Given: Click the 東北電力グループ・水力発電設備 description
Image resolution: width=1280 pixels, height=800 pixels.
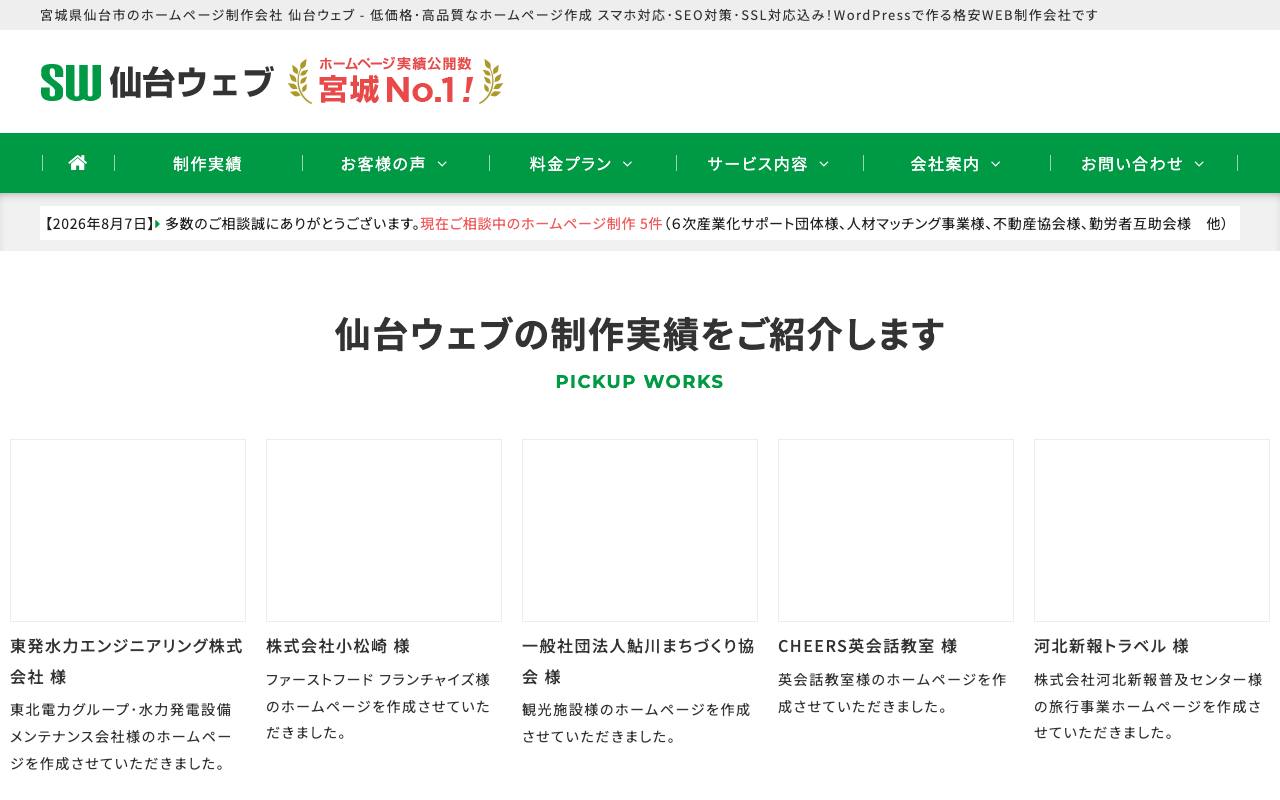Looking at the screenshot, I should [x=121, y=736].
